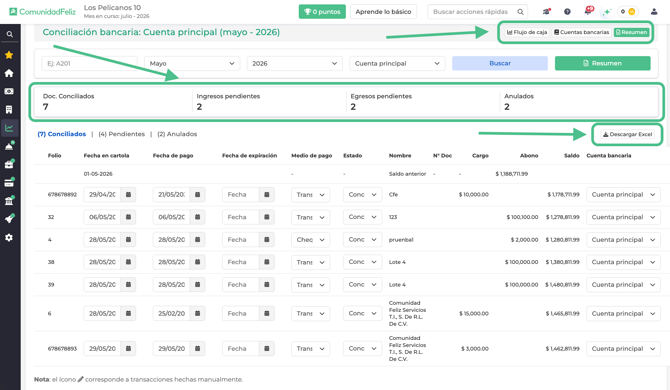Click the Doc. Conciliados summary card
Screen dimensions: 670x390
coord(113,102)
